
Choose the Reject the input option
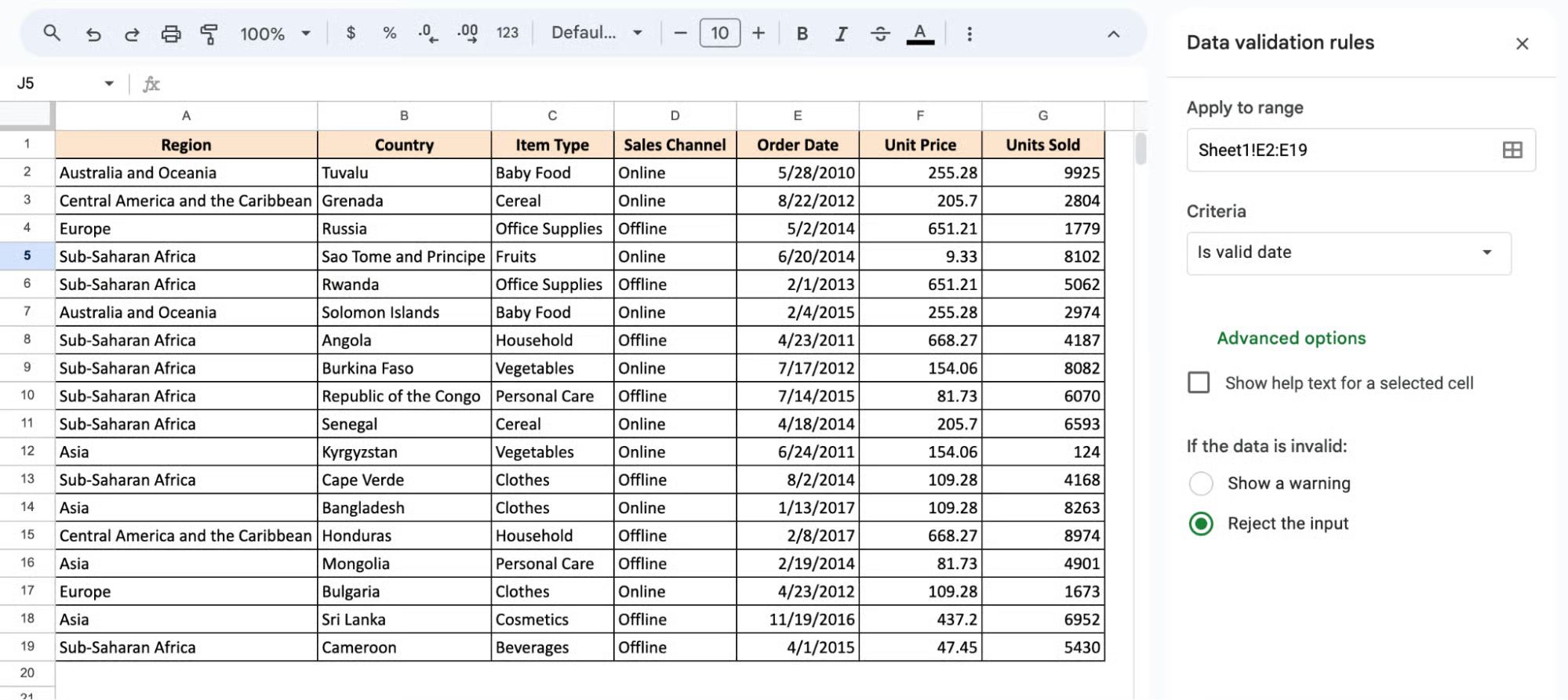(x=1201, y=524)
